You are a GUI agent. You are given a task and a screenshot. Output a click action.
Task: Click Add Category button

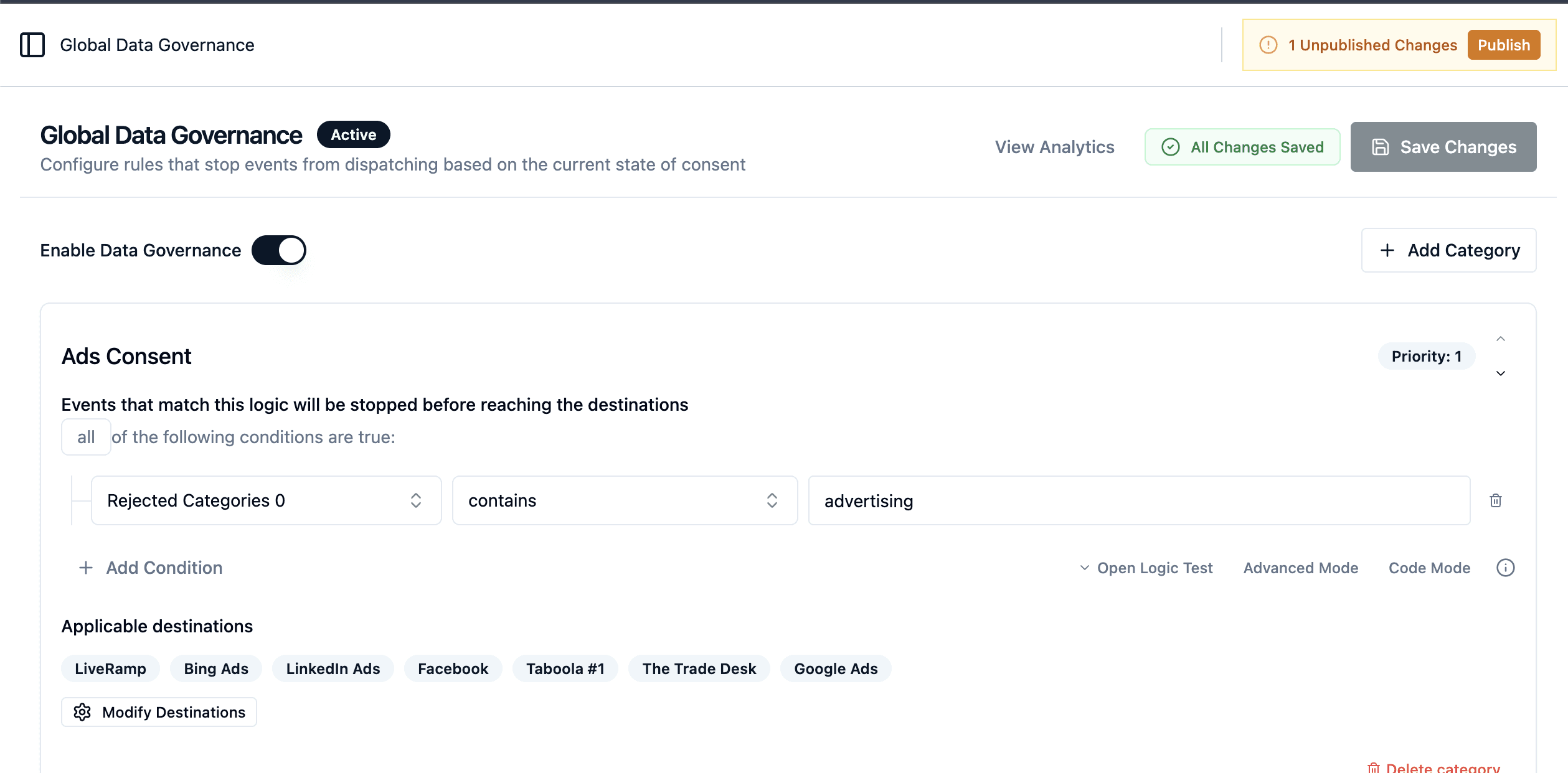coord(1448,250)
